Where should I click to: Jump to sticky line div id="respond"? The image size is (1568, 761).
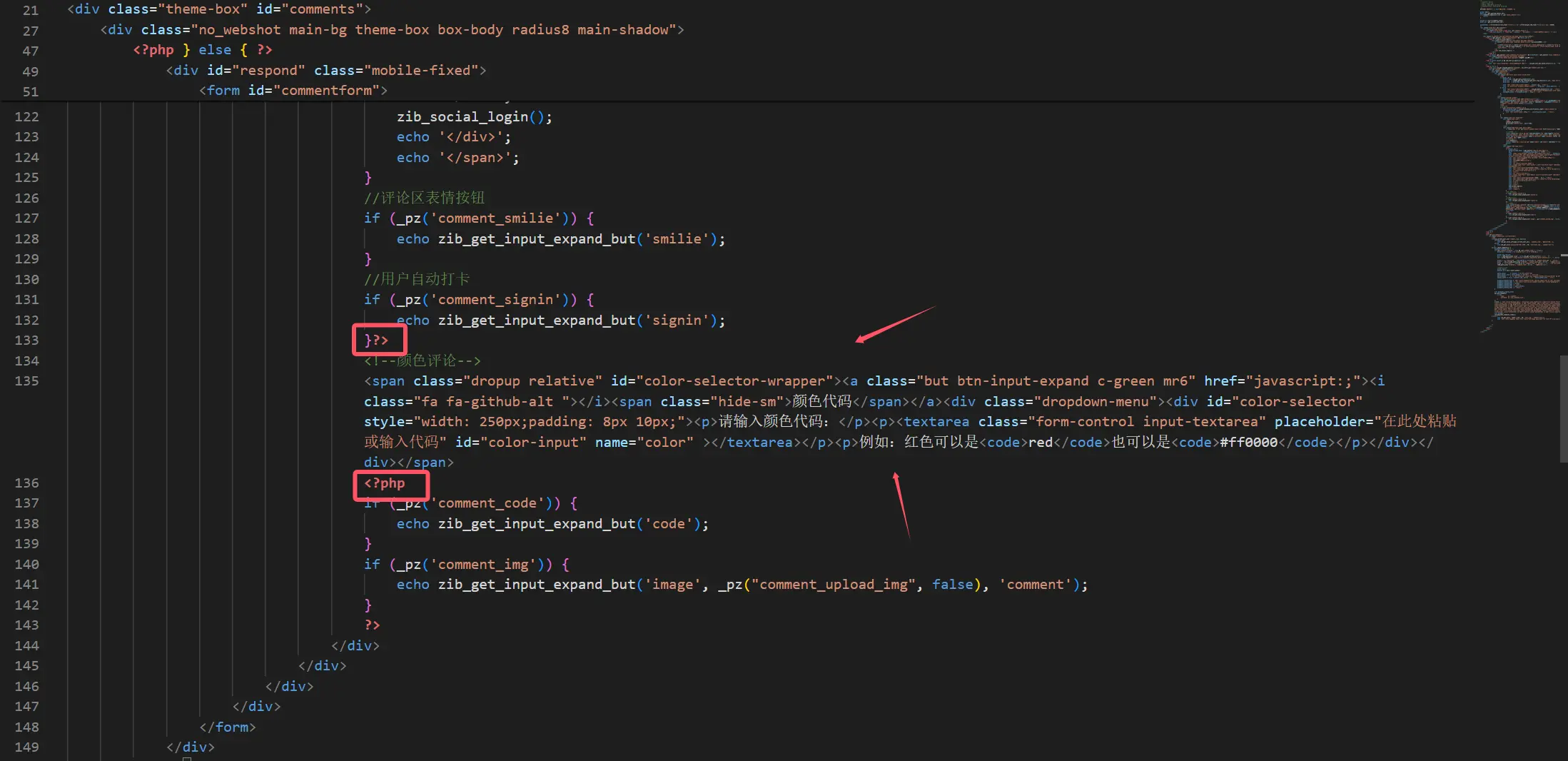325,71
